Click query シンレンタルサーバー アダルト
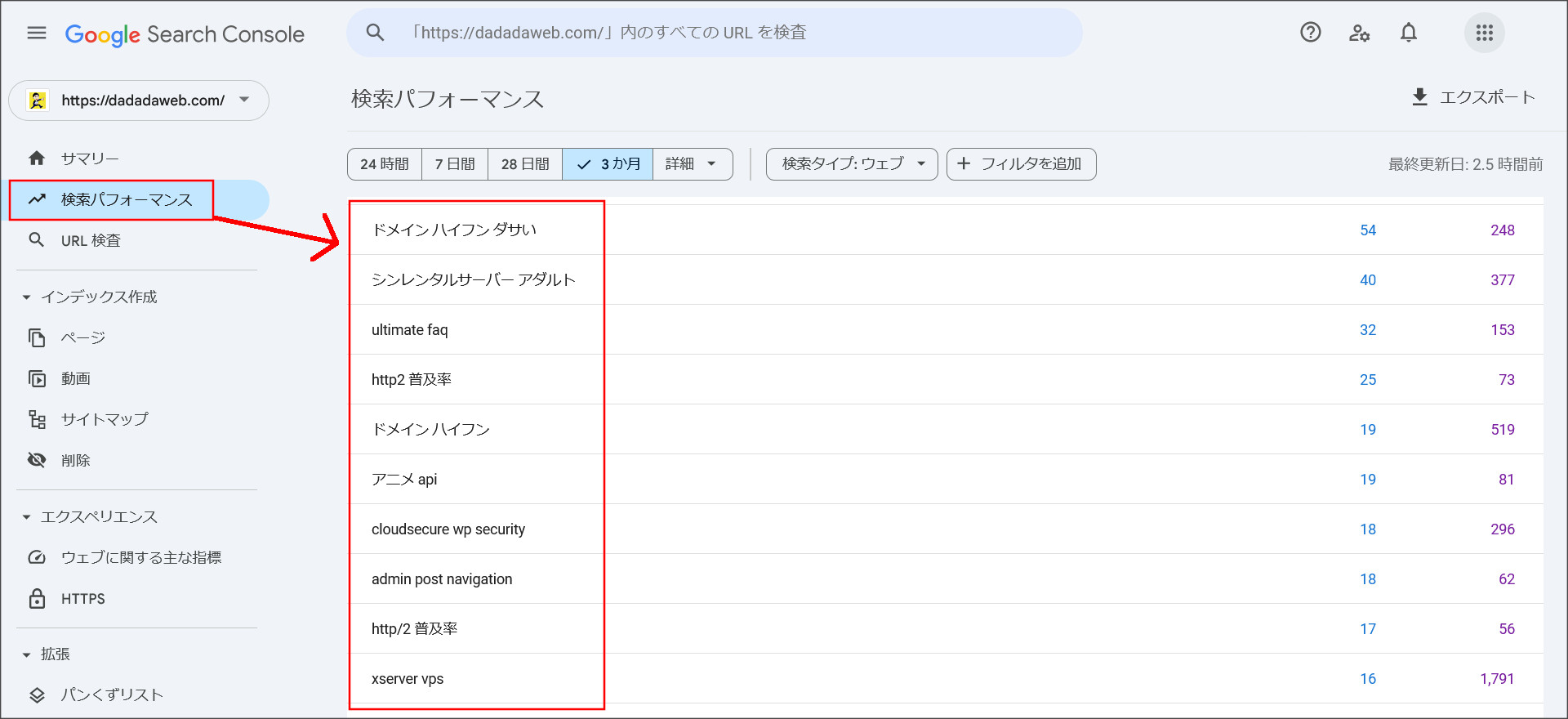1568x719 pixels. coord(474,280)
